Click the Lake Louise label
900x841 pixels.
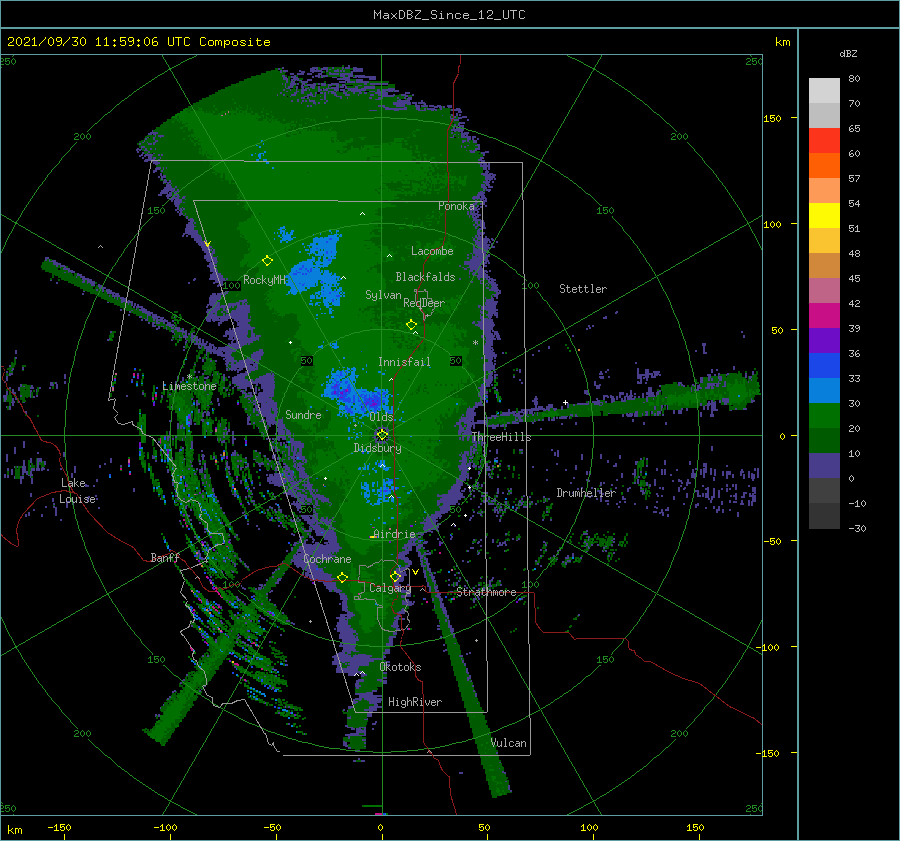click(x=77, y=491)
